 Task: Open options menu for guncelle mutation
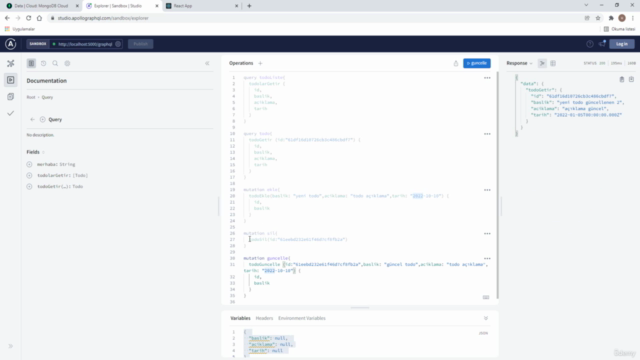tap(487, 258)
